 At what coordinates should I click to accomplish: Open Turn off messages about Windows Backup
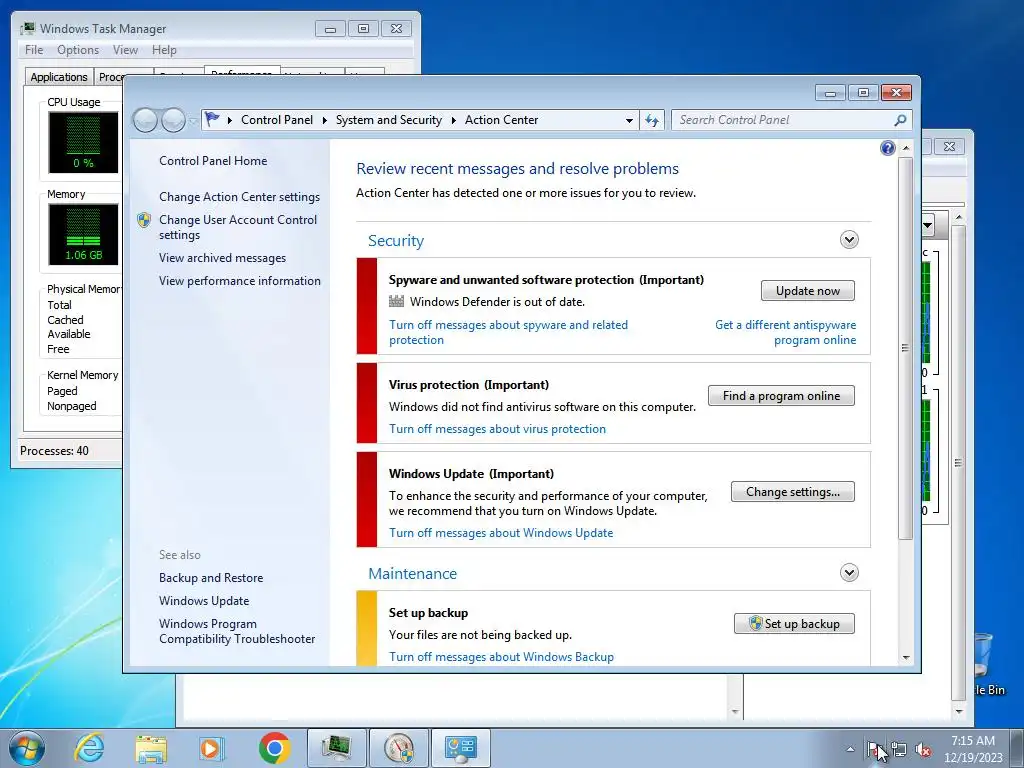(502, 656)
